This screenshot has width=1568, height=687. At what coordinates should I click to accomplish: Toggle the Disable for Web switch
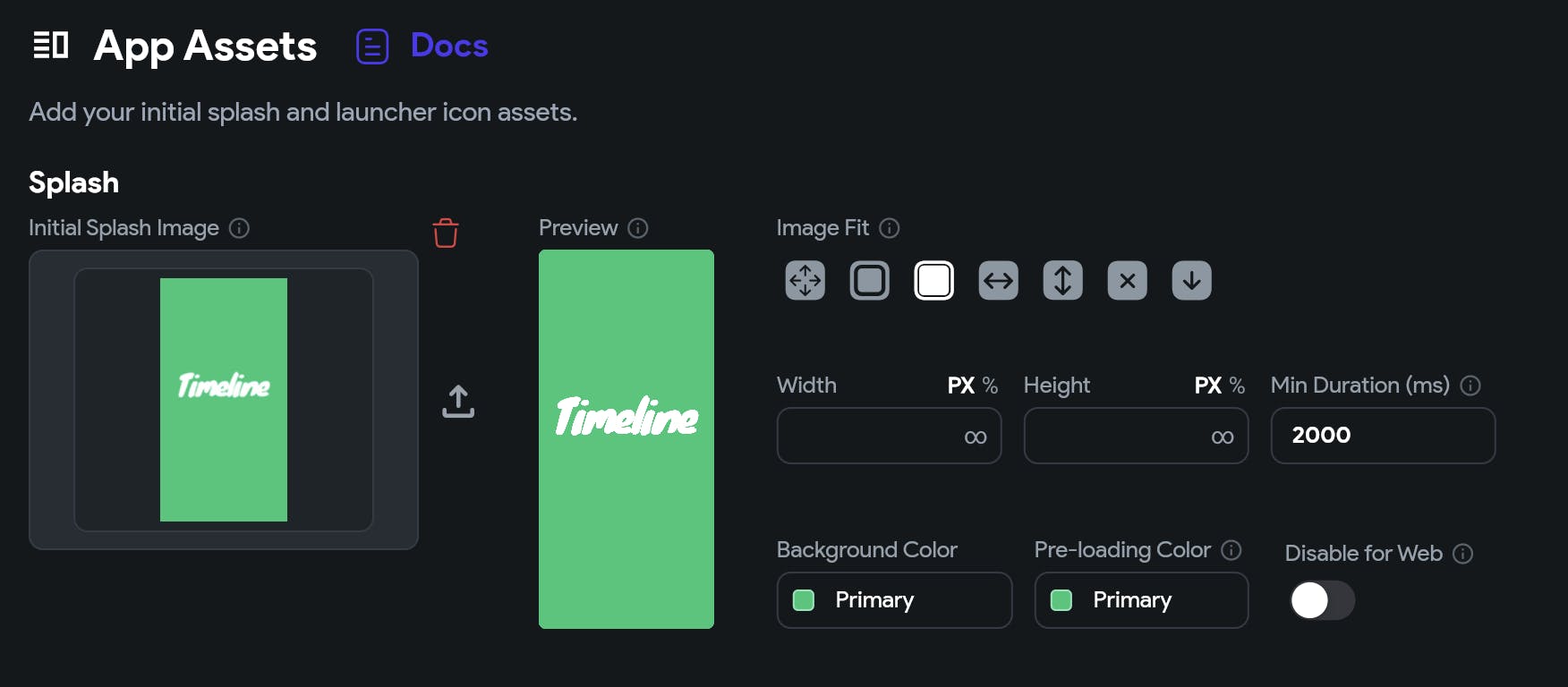click(1322, 600)
